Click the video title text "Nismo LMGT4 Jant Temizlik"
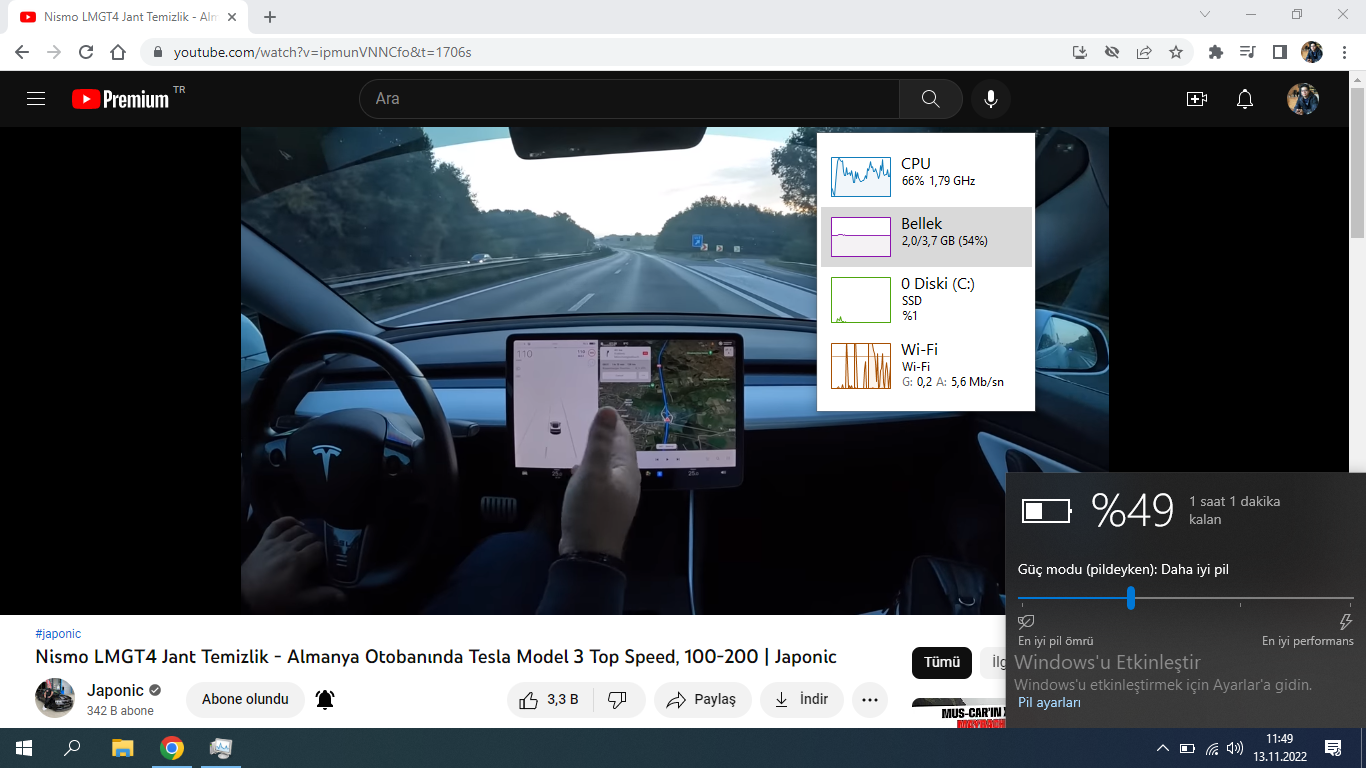Viewport: 1366px width, 768px height. pyautogui.click(x=155, y=657)
